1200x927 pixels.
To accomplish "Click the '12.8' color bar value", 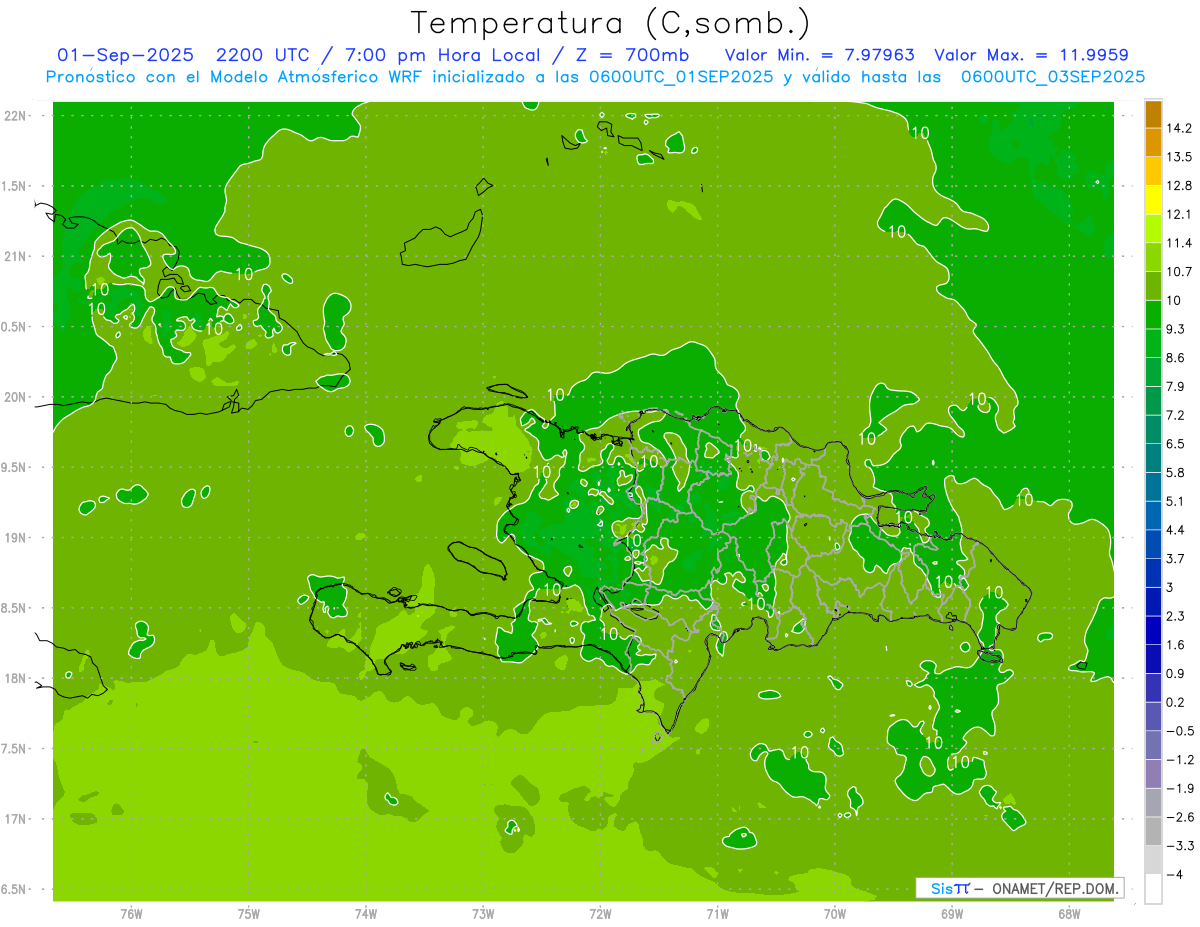I will 1179,186.
